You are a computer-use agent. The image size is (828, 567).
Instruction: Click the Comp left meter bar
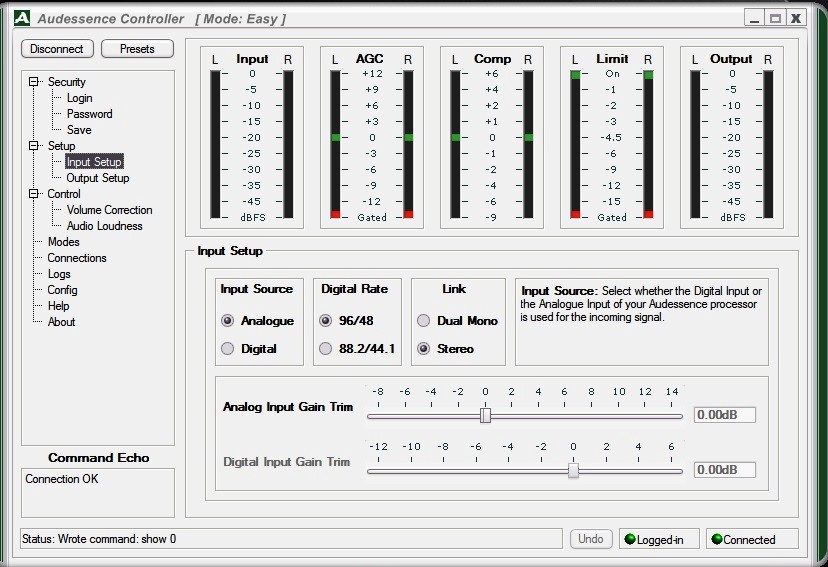455,144
